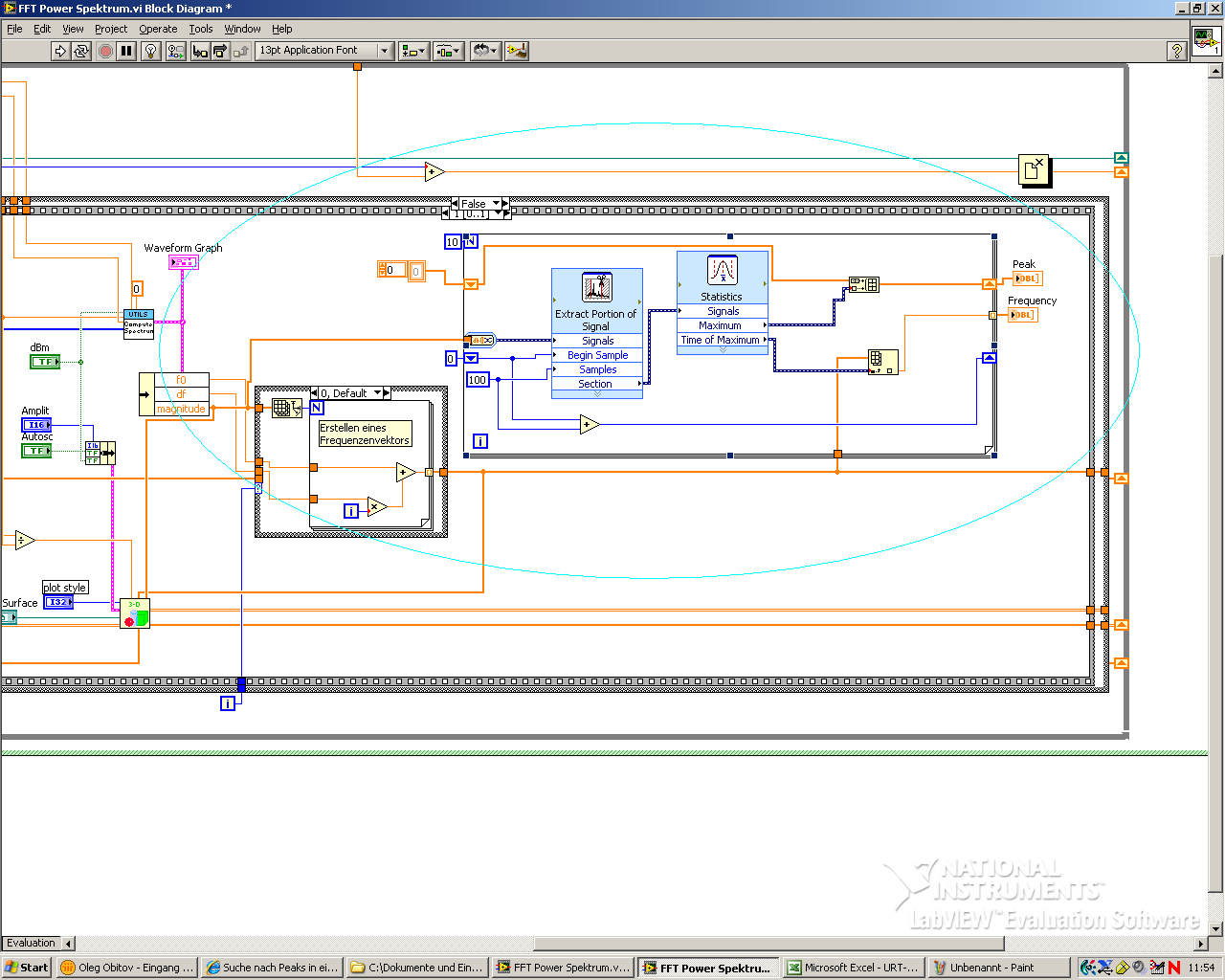1225x980 pixels.
Task: Click the Autosc boolean TF terminal
Action: click(36, 451)
